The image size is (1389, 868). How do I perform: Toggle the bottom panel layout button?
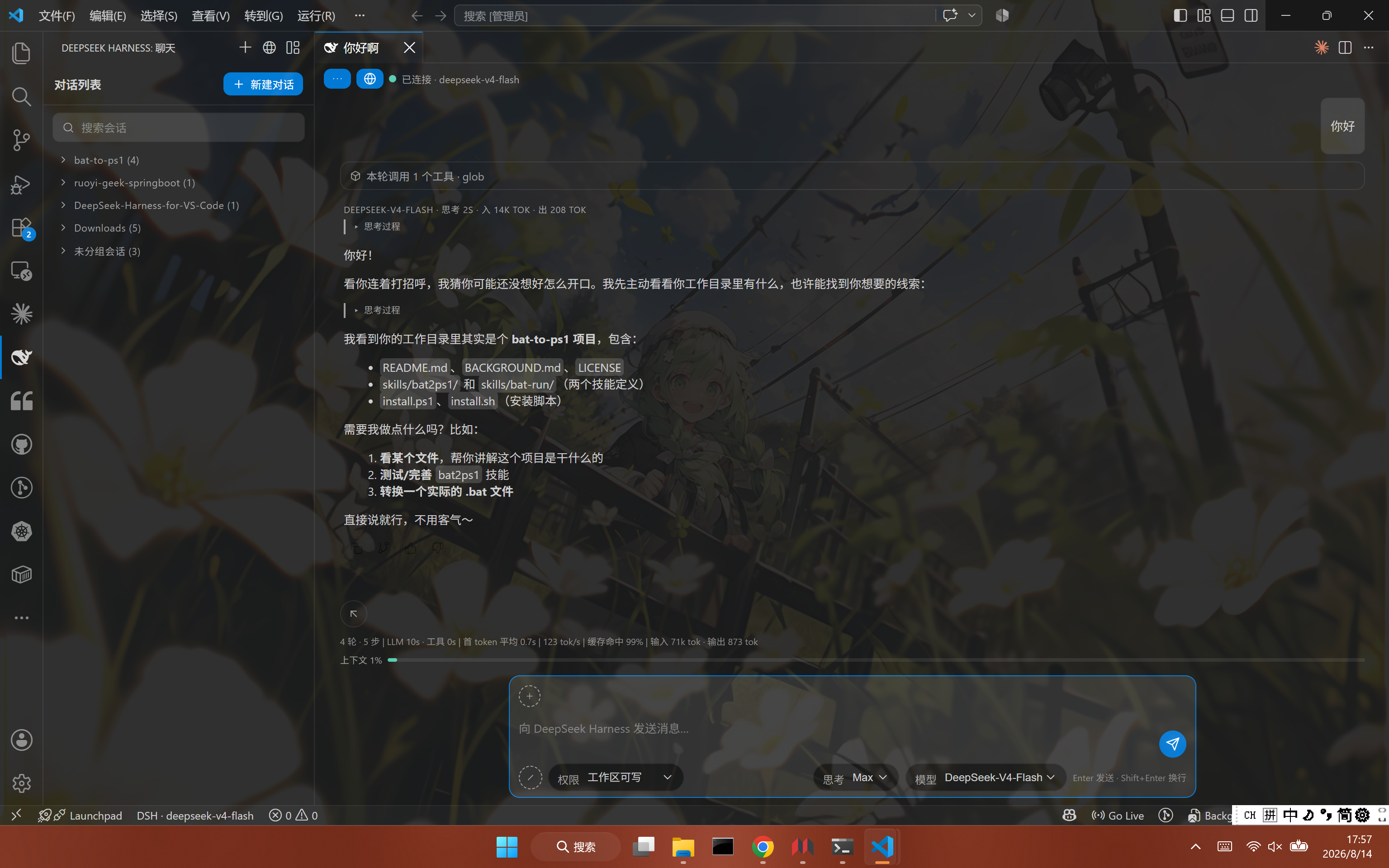click(x=1227, y=15)
